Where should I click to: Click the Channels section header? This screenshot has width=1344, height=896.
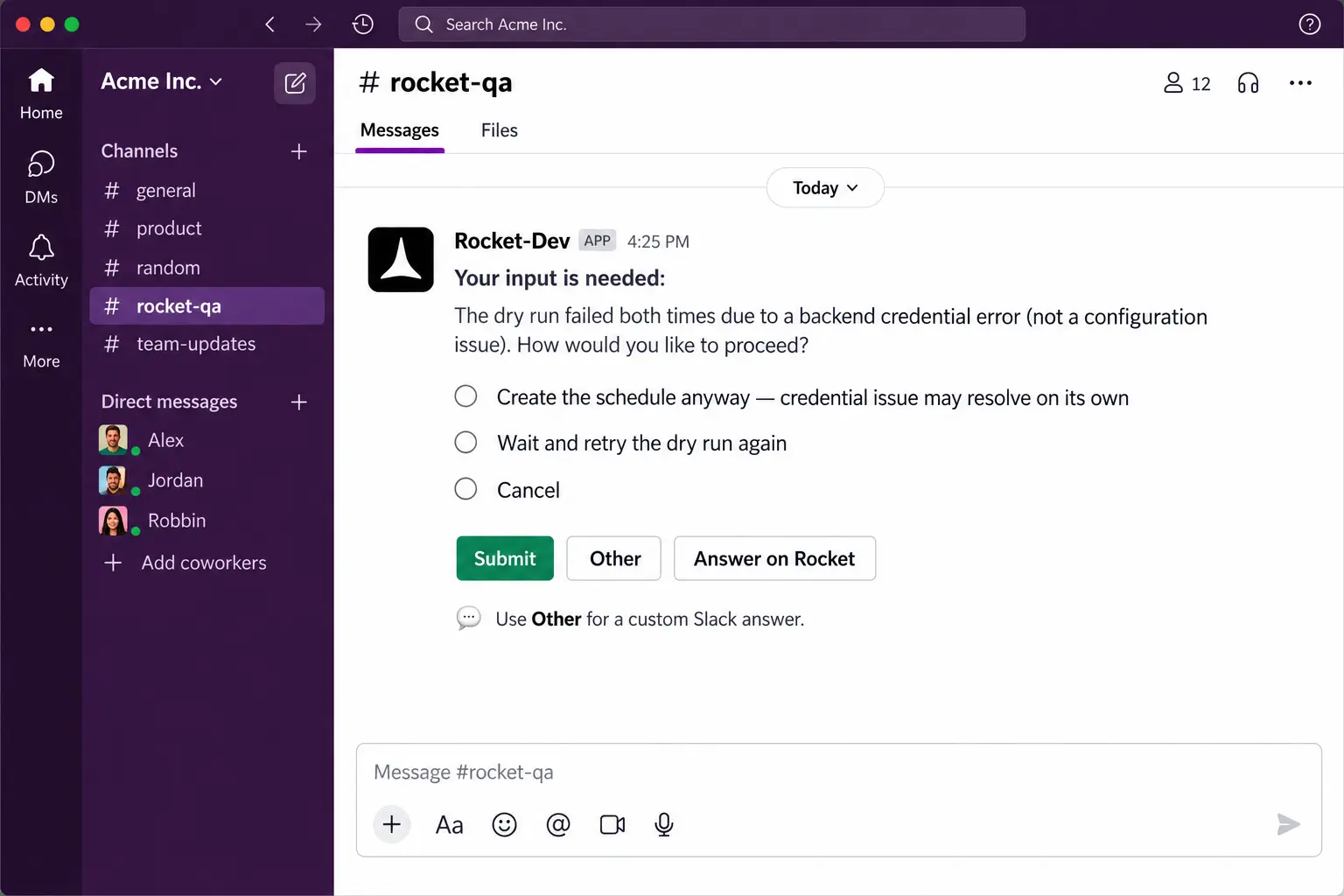139,150
